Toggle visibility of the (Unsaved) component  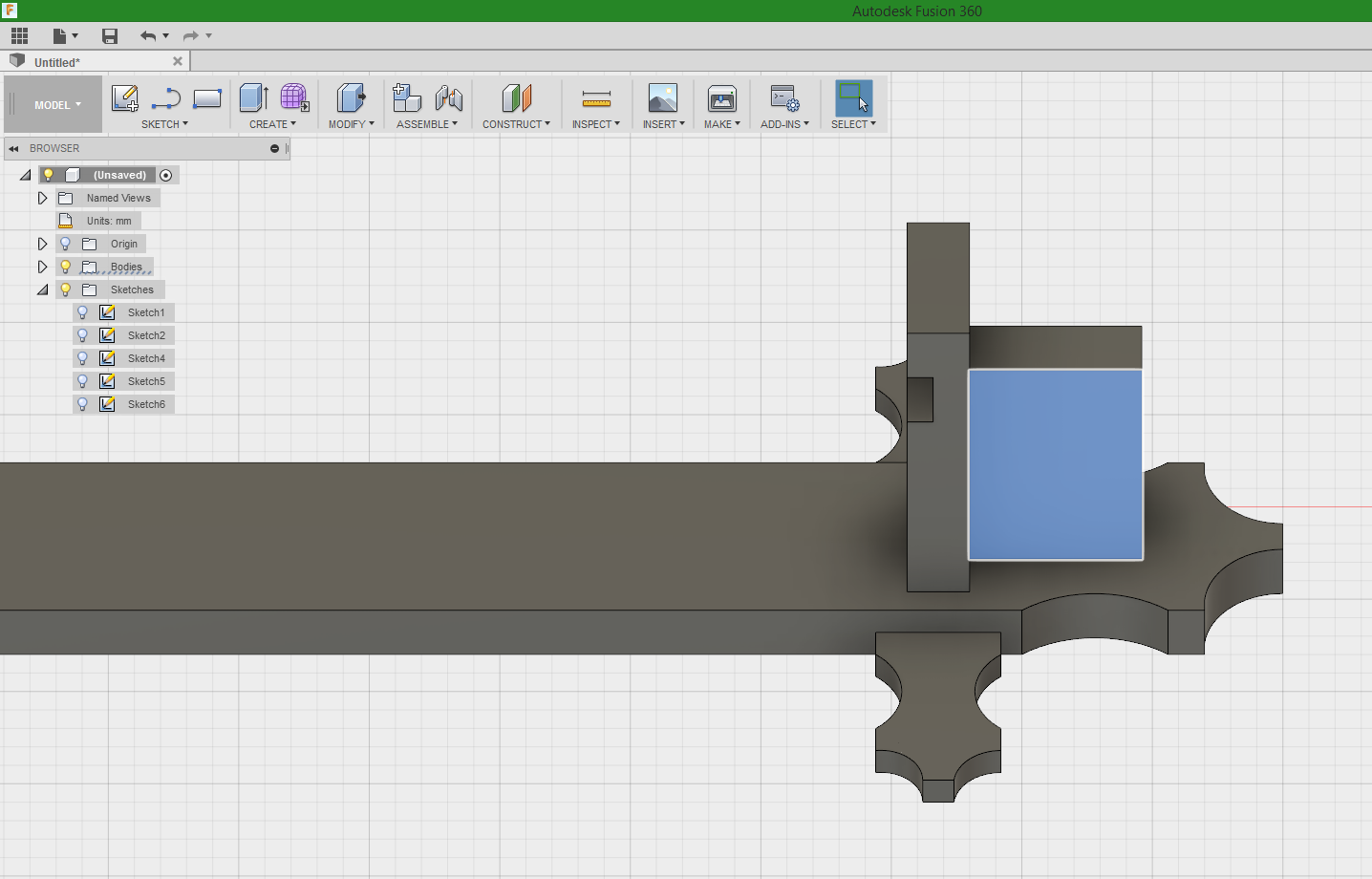[49, 175]
